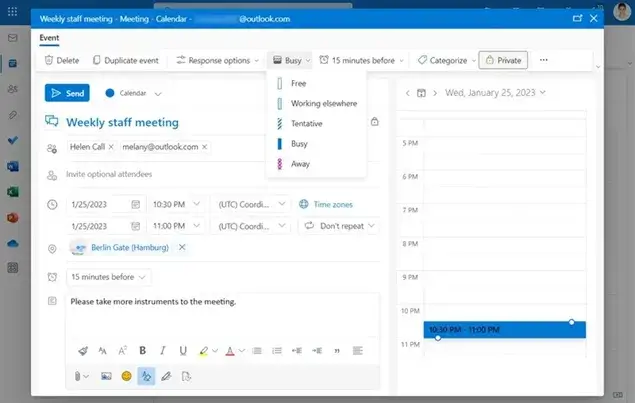Viewport: 635px width, 403px height.
Task: Send the meeting invitation
Action: pos(67,93)
